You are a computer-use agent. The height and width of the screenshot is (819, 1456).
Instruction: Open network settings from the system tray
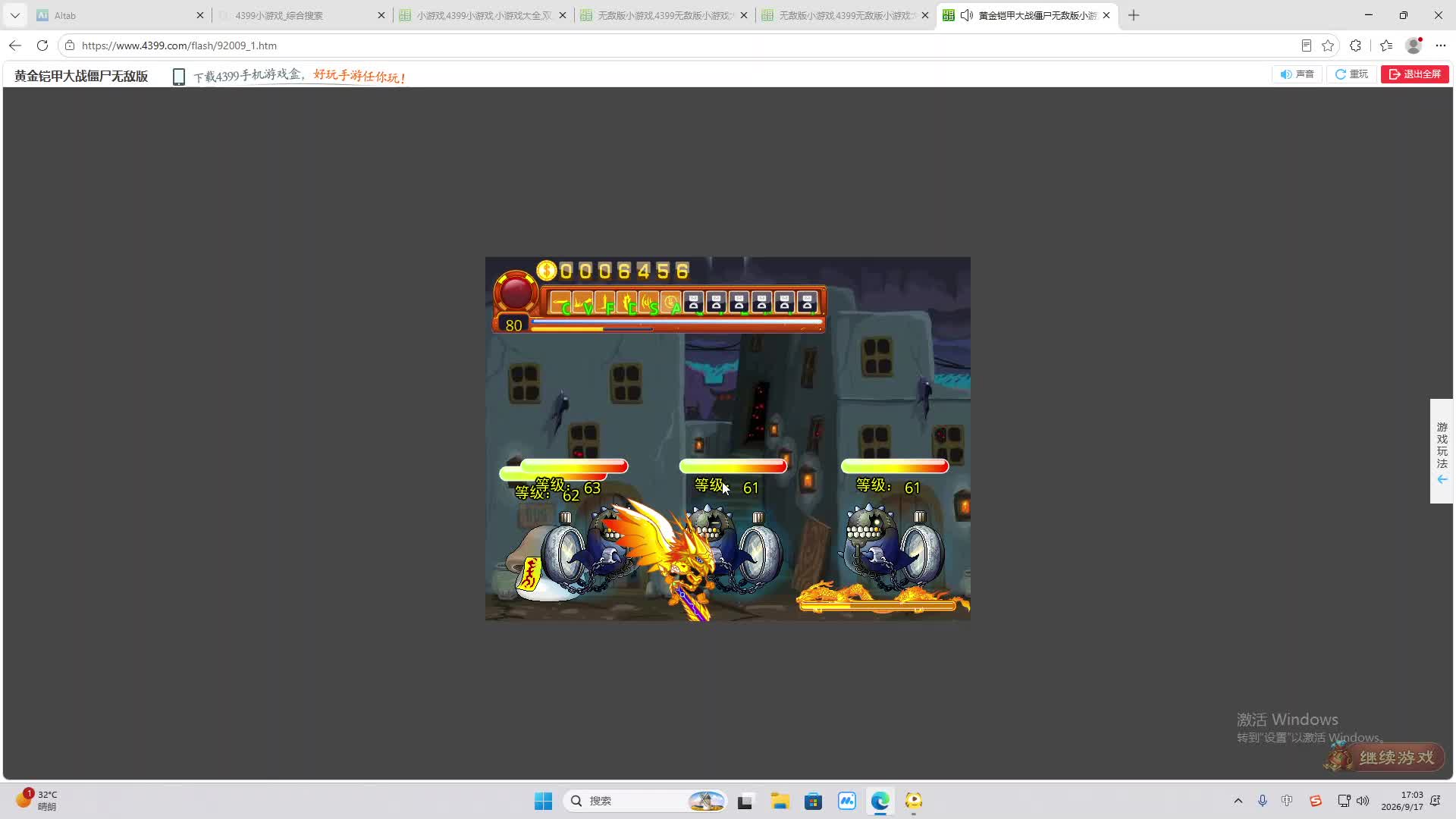1344,801
